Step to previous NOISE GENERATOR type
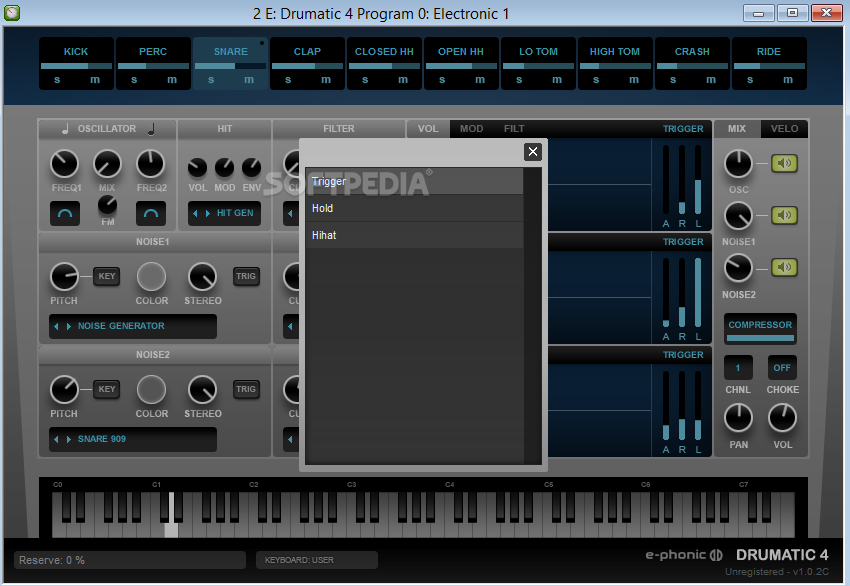This screenshot has height=586, width=850. pyautogui.click(x=56, y=326)
